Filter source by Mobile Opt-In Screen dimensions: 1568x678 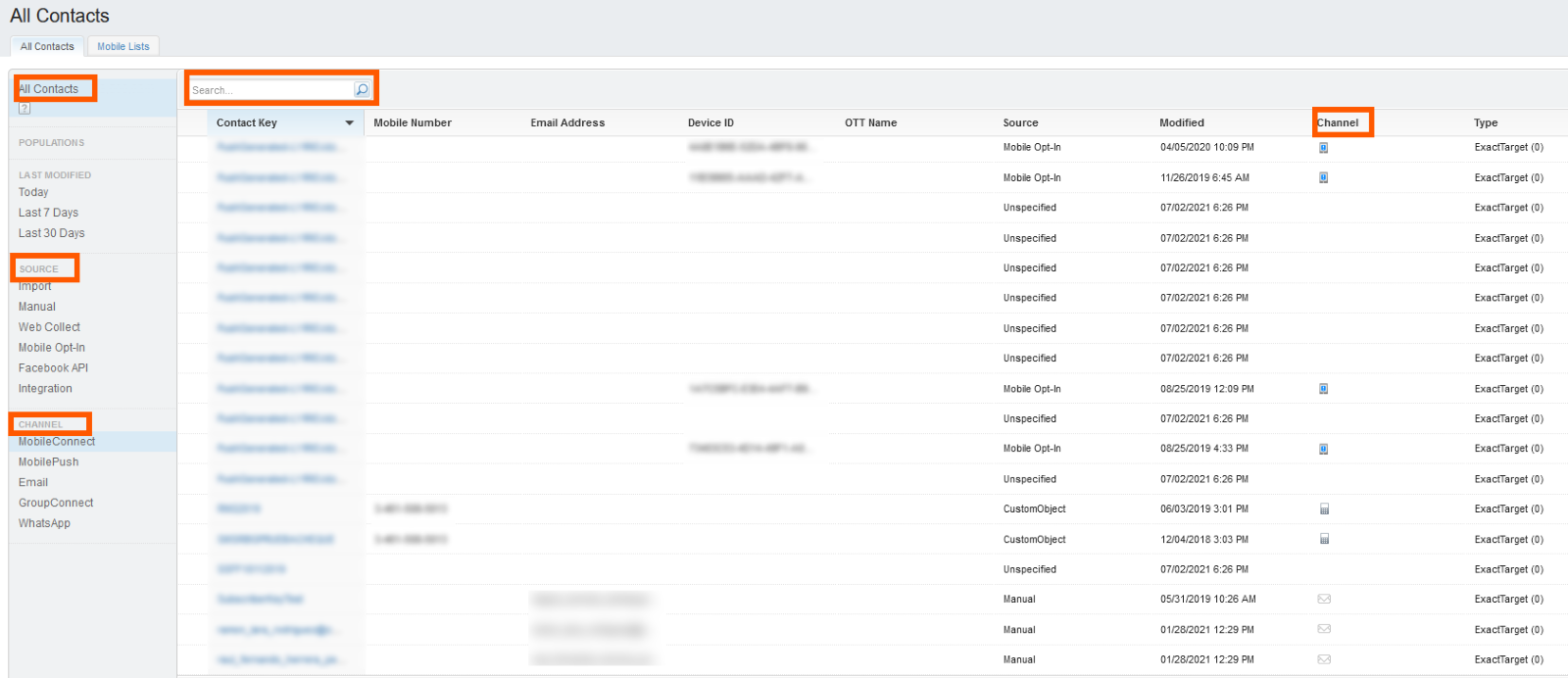(52, 348)
